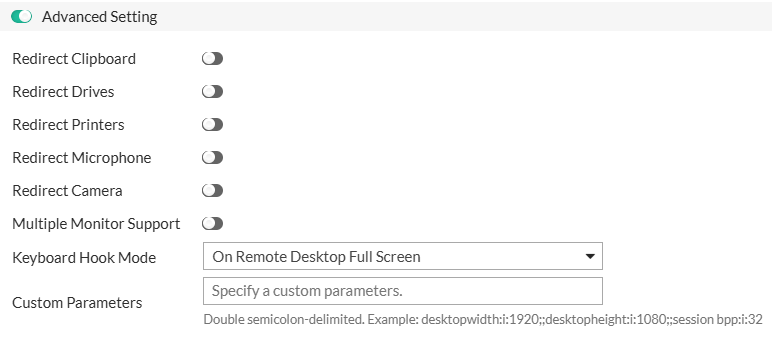Focus the Custom Parameters text field
Screen dimensions: 772x360
[403, 291]
